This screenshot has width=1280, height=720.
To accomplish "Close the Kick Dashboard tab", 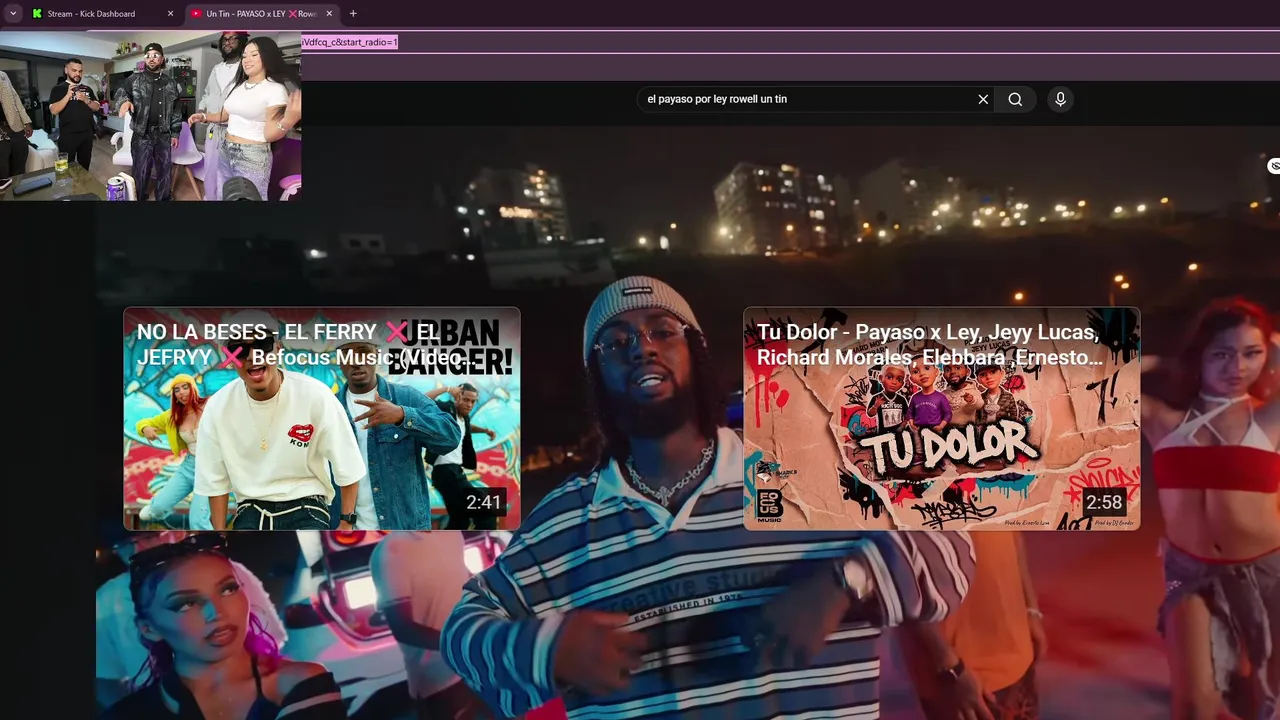I will point(170,14).
